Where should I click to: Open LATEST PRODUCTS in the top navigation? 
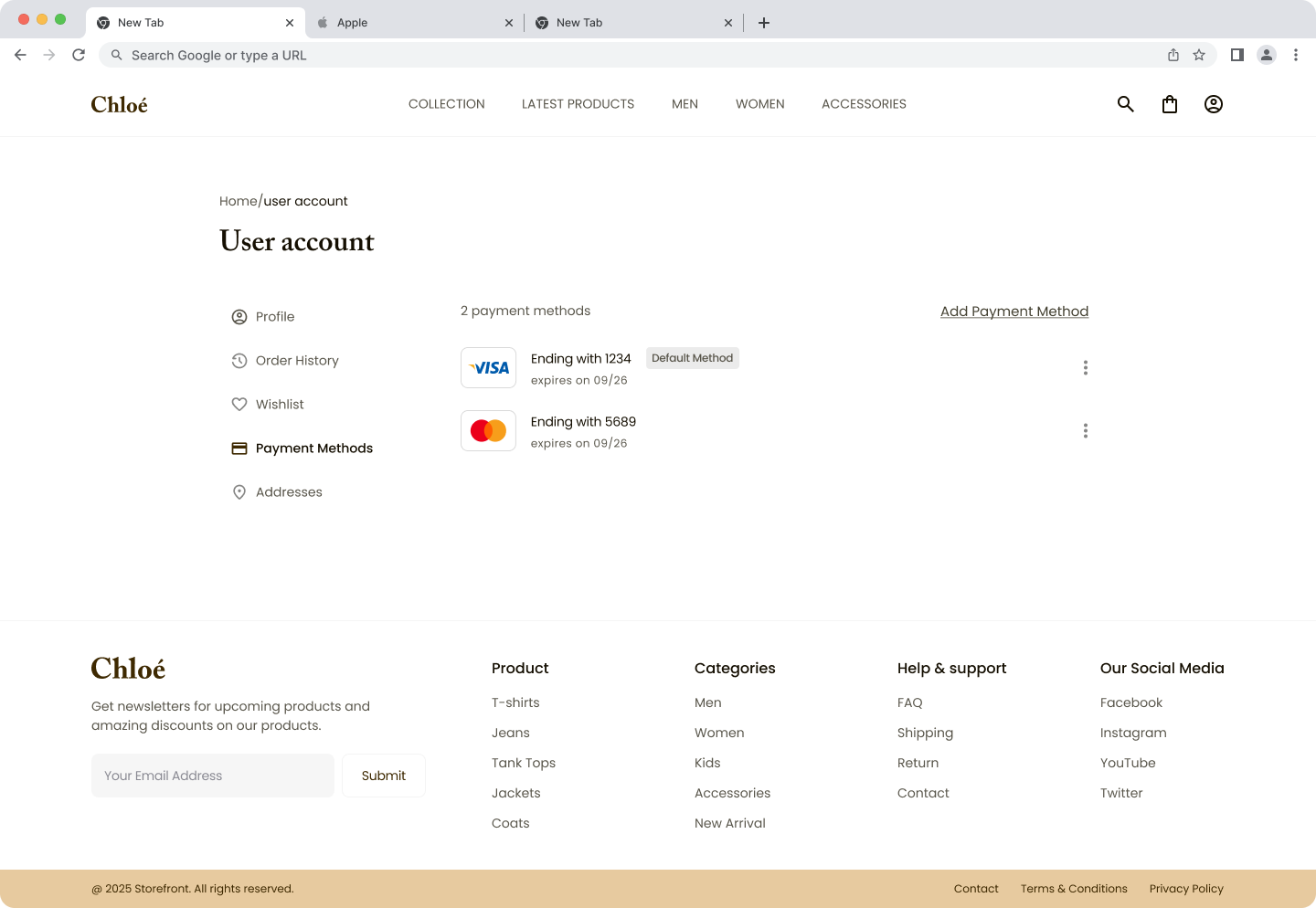pos(578,104)
